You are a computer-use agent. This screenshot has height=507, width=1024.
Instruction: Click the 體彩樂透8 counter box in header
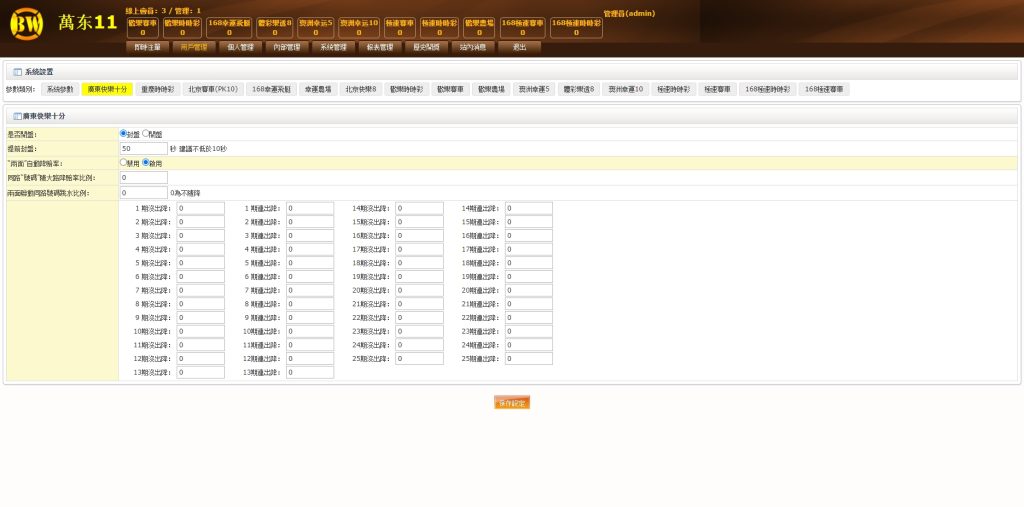[274, 27]
